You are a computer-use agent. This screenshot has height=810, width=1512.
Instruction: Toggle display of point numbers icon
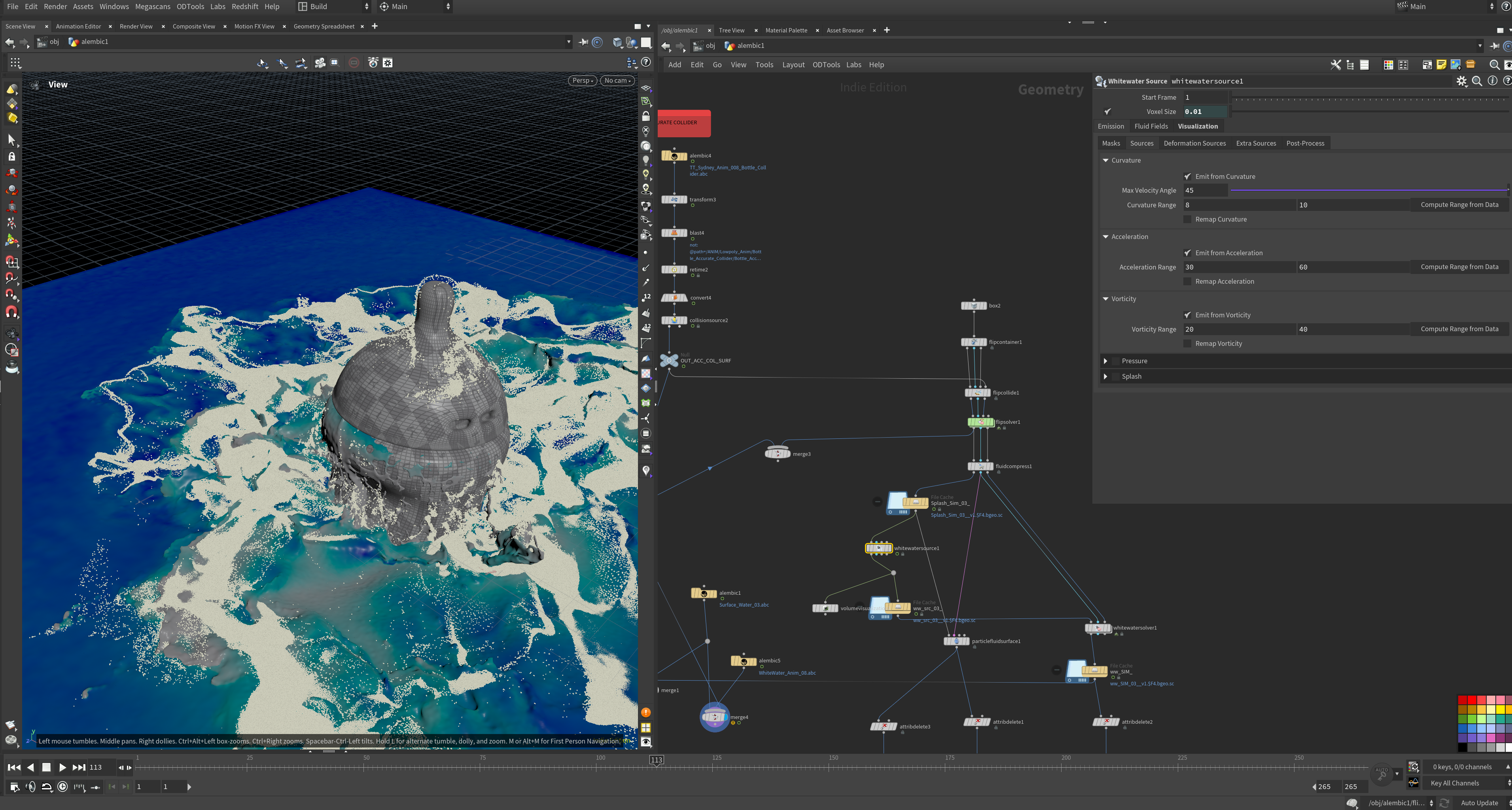coord(645,297)
